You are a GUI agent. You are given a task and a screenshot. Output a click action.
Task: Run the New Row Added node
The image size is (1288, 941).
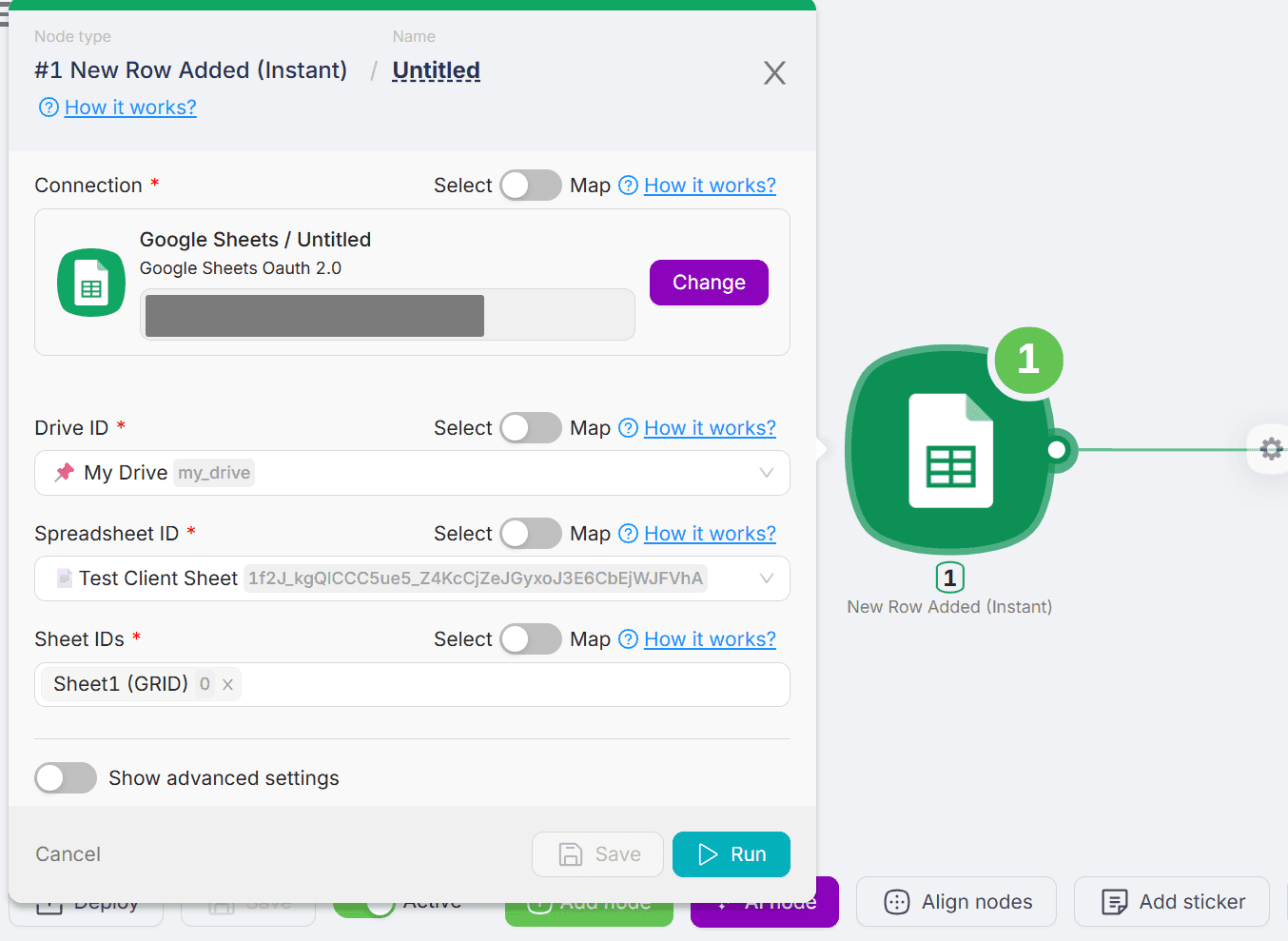(x=731, y=854)
